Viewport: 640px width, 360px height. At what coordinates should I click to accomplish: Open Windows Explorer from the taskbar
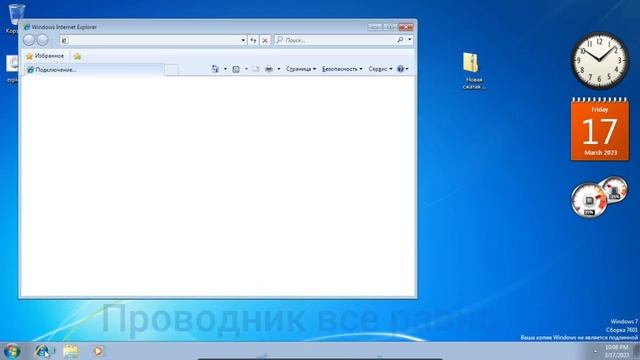pos(71,351)
